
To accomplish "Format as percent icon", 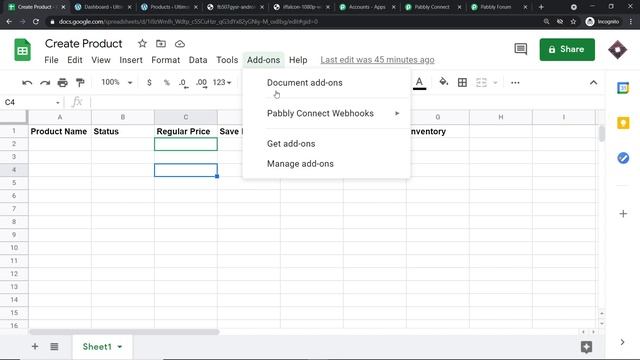I will (x=167, y=82).
